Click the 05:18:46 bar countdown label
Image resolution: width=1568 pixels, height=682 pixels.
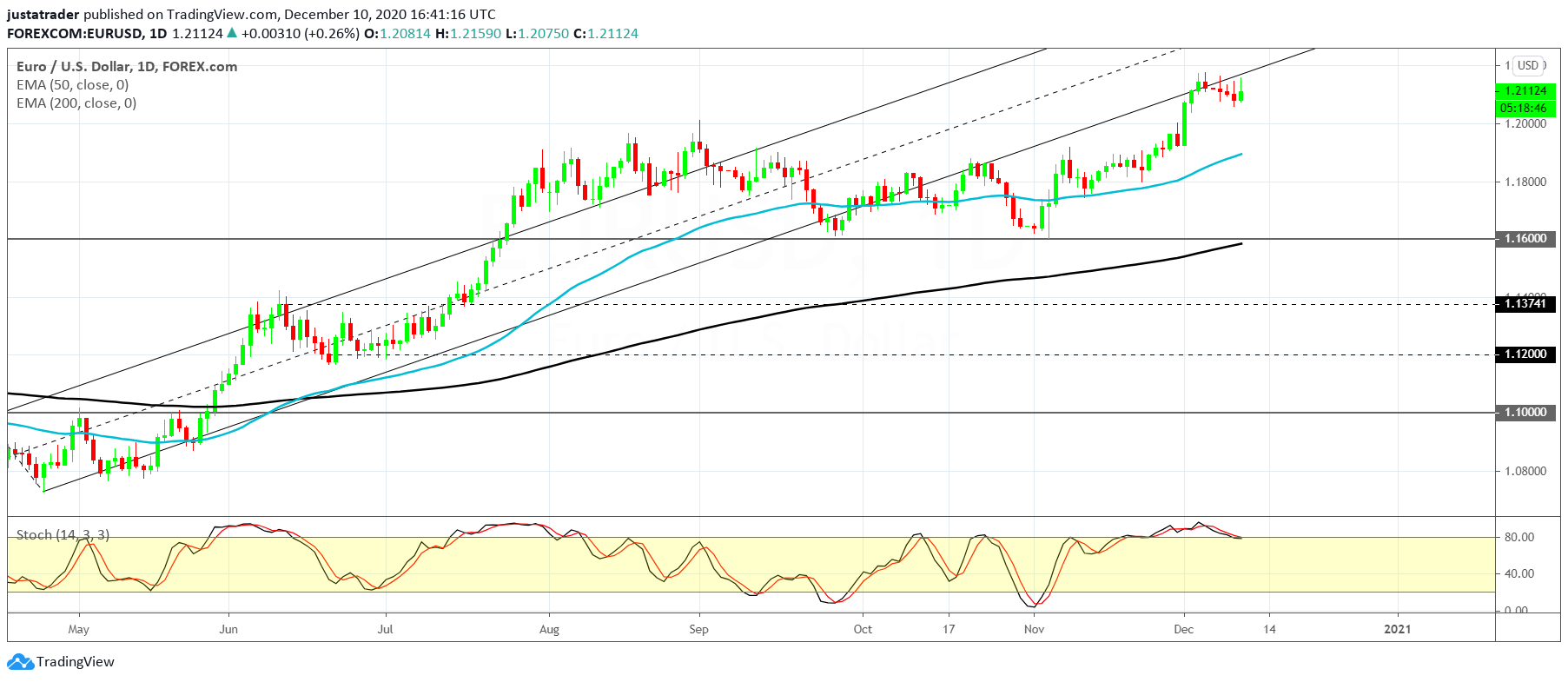(x=1525, y=108)
